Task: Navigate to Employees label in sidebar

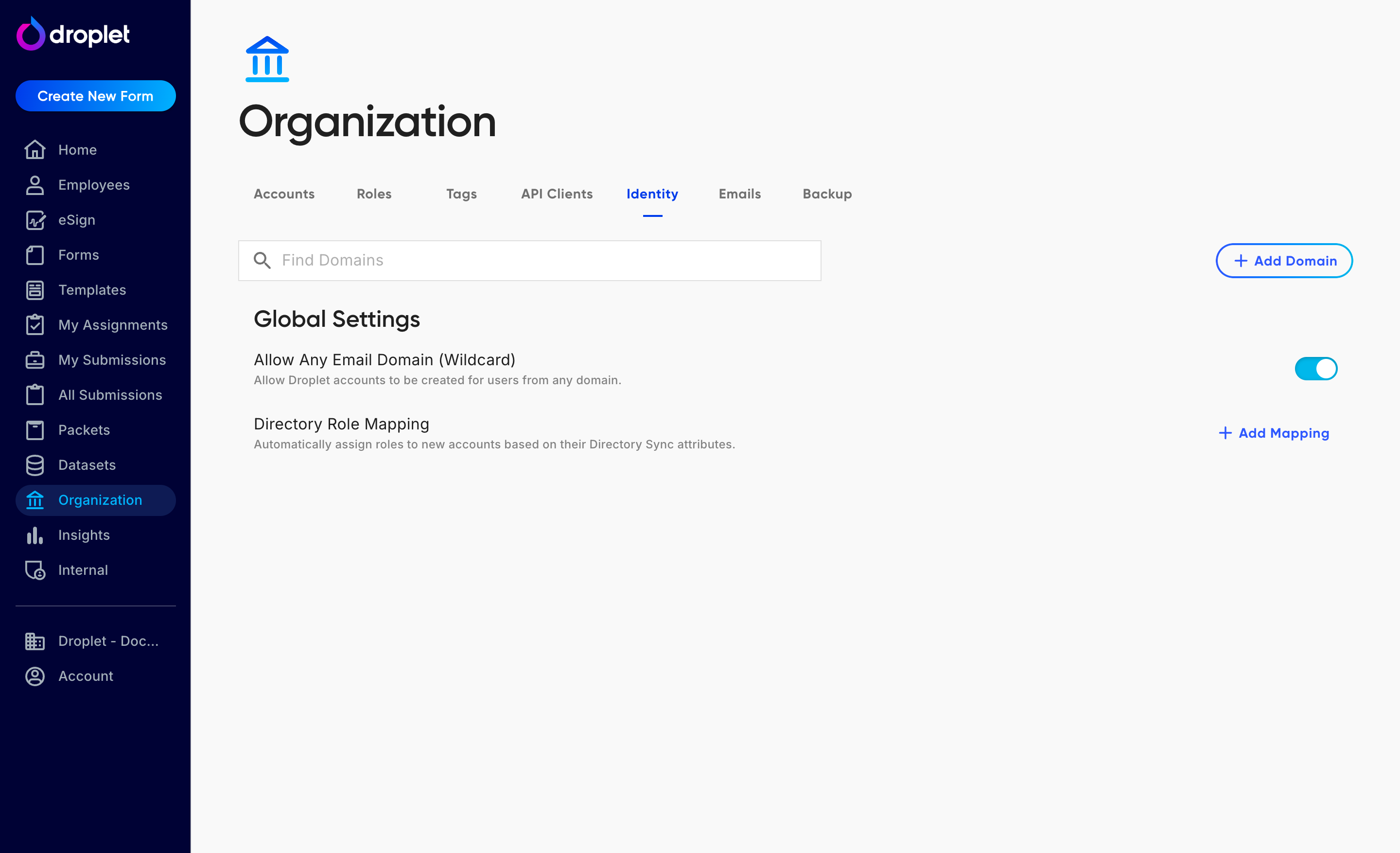Action: (x=94, y=185)
